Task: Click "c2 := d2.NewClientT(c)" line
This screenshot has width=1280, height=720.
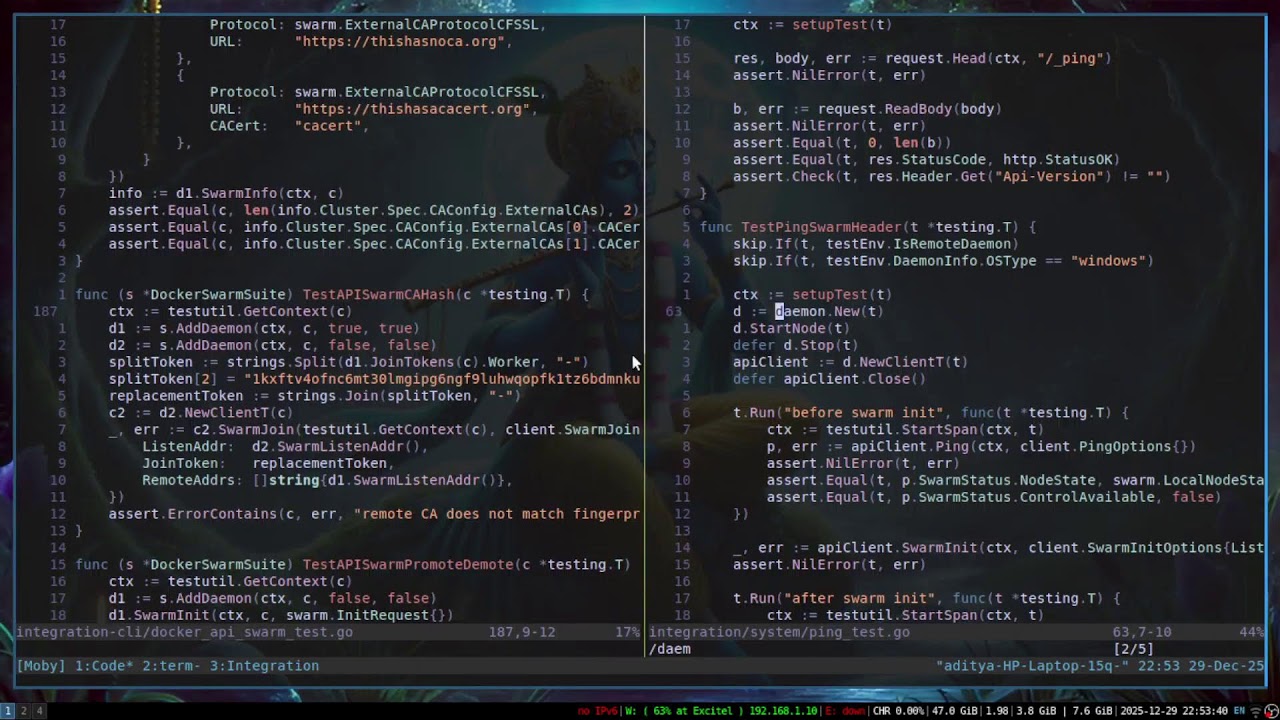Action: (201, 413)
